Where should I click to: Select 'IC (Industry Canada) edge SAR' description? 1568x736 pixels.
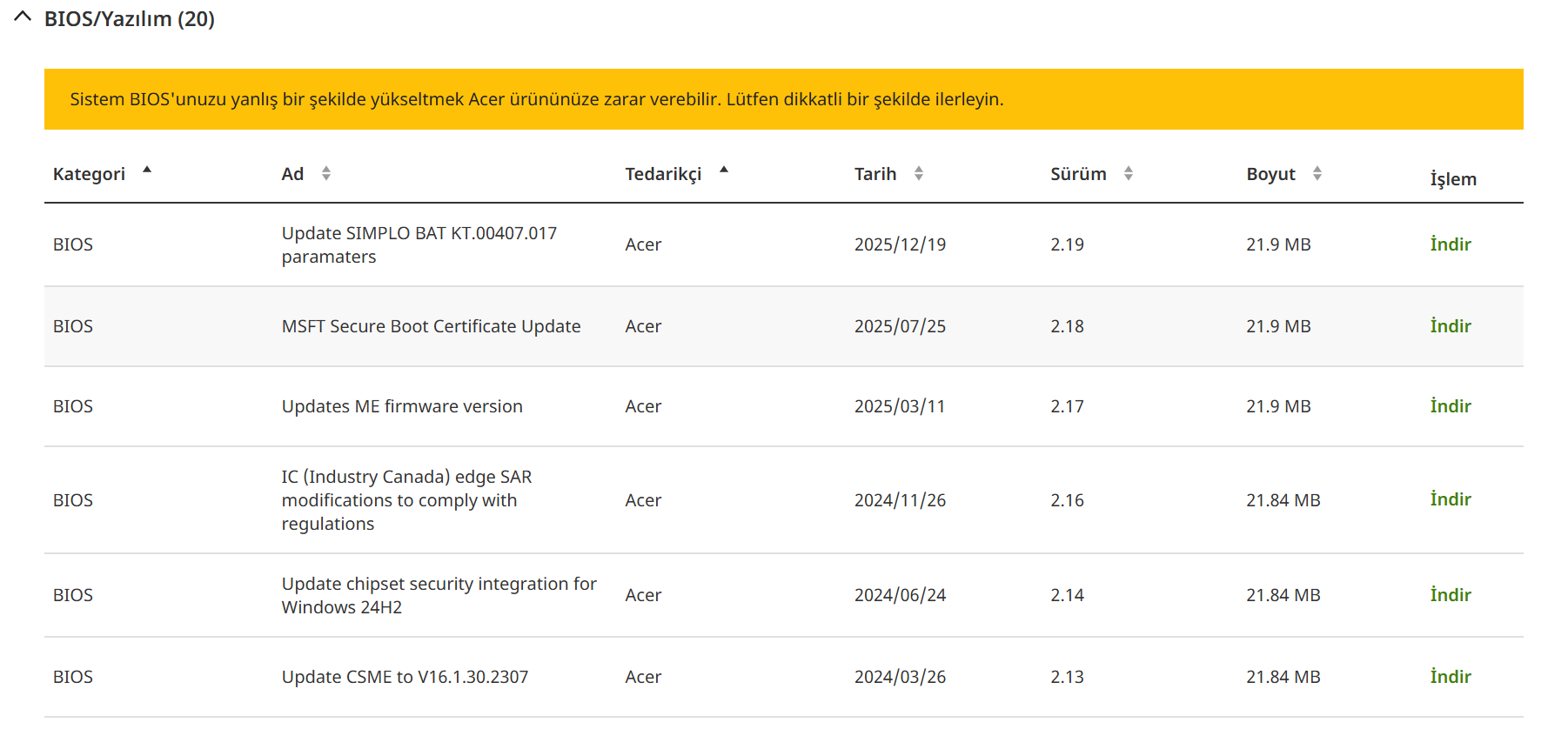(x=406, y=500)
